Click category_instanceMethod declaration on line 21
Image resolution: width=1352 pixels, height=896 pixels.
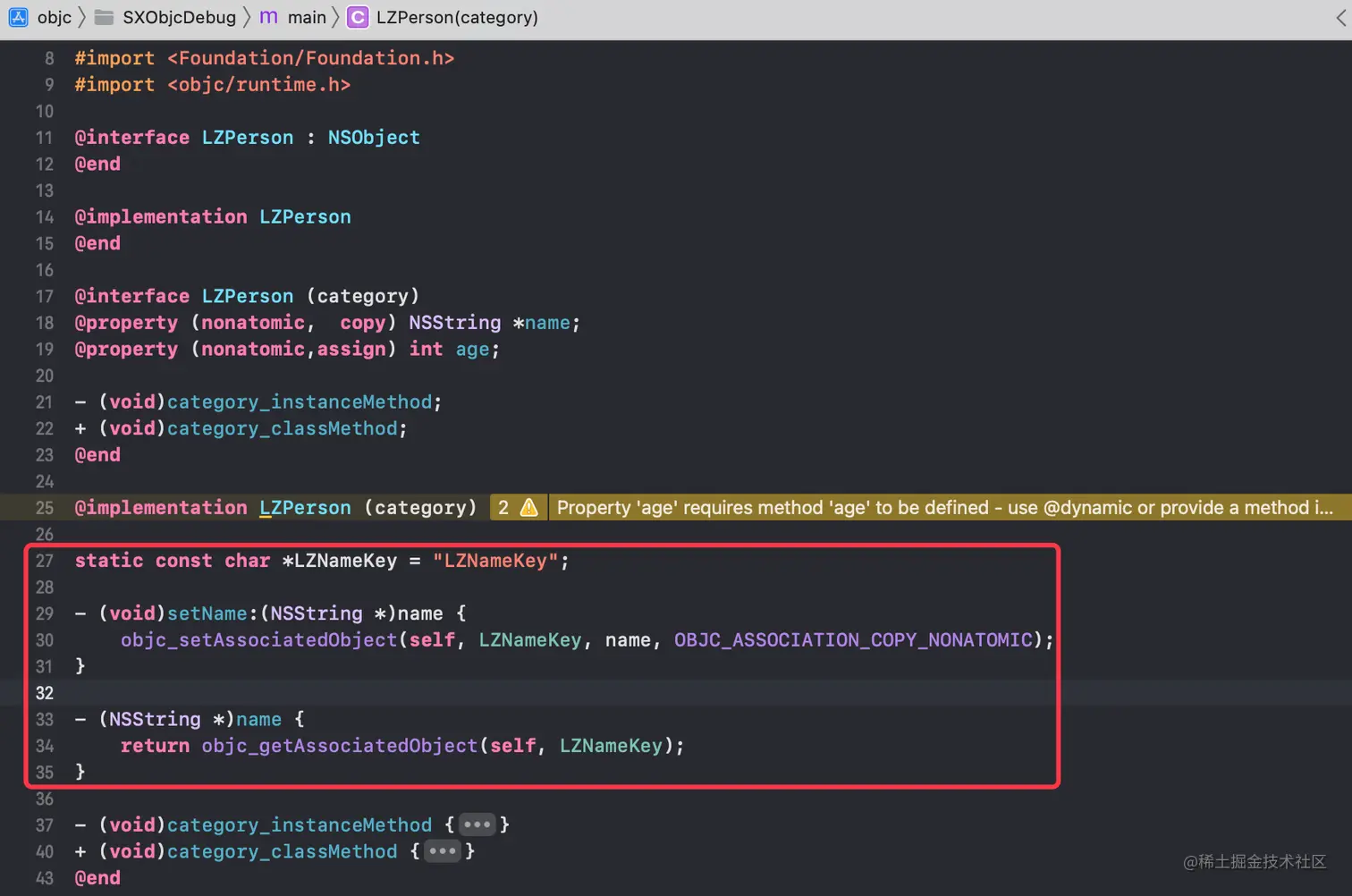point(300,402)
